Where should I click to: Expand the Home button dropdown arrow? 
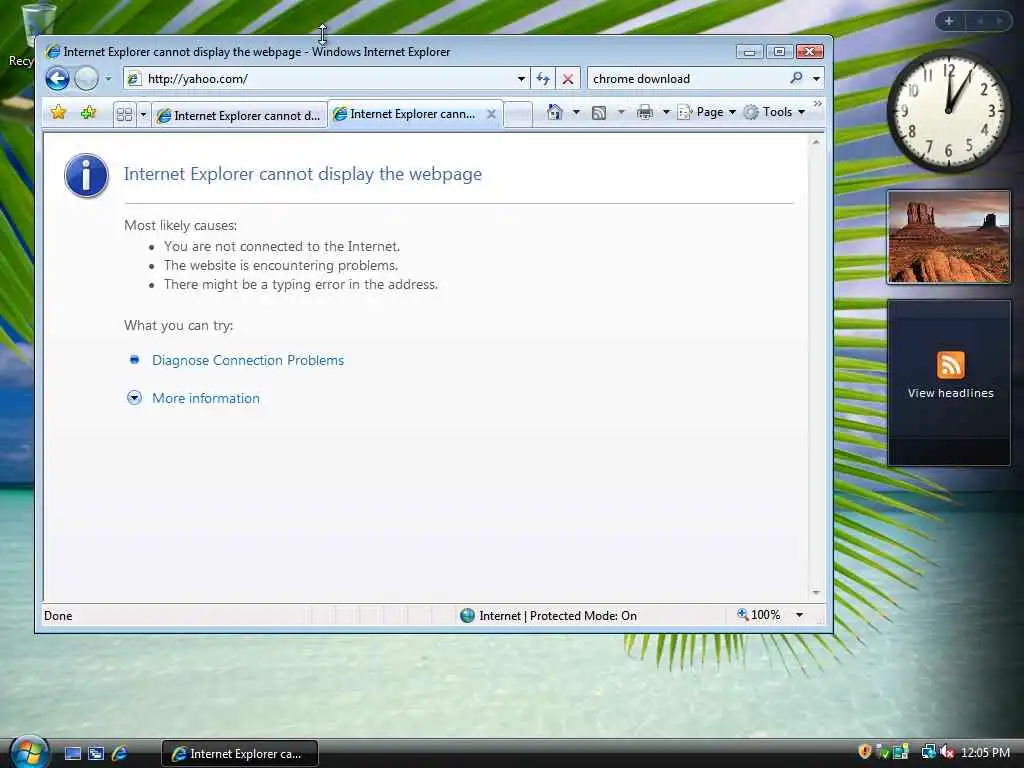coord(576,112)
